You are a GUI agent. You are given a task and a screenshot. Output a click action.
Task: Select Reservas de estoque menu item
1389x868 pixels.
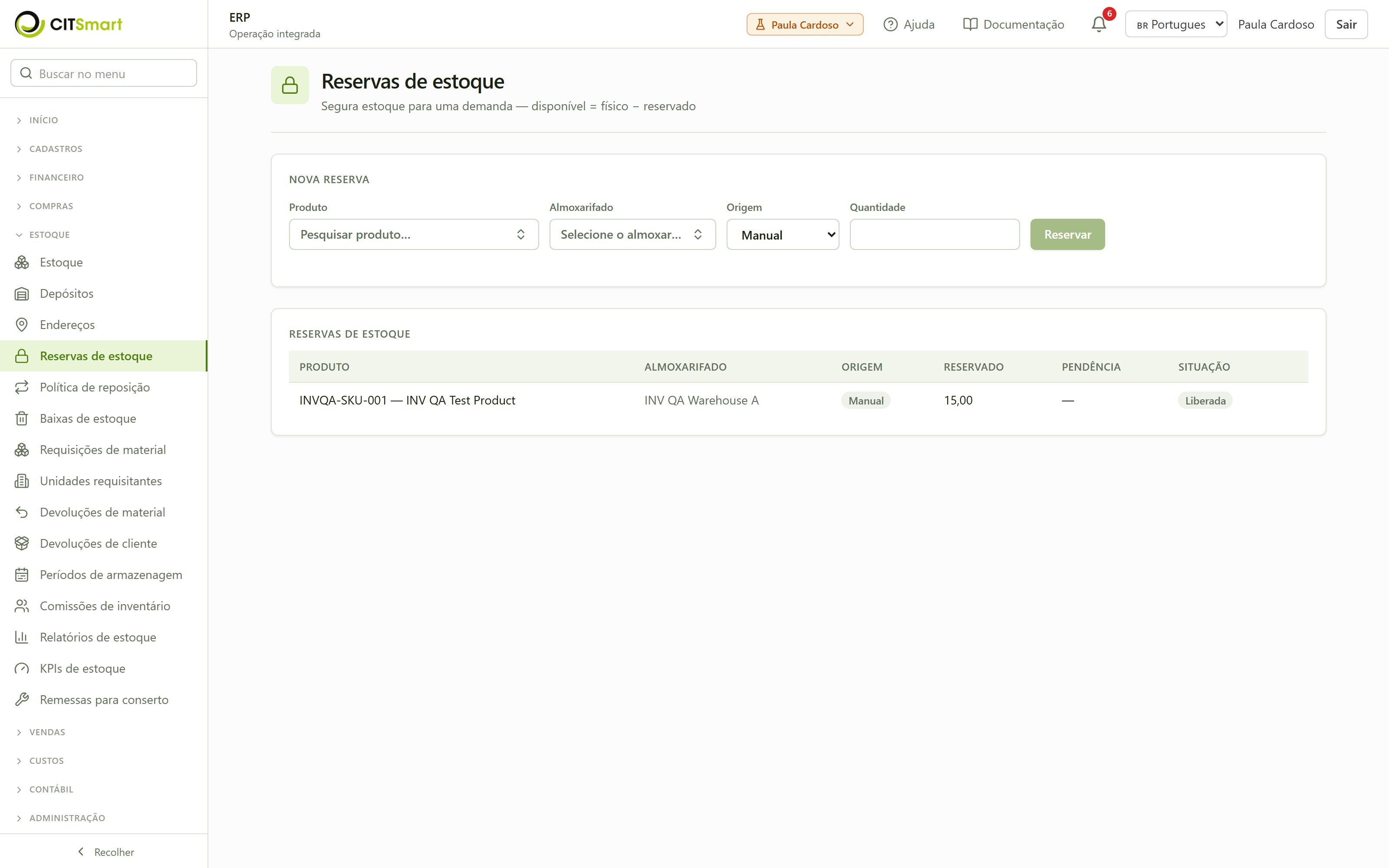tap(103, 356)
